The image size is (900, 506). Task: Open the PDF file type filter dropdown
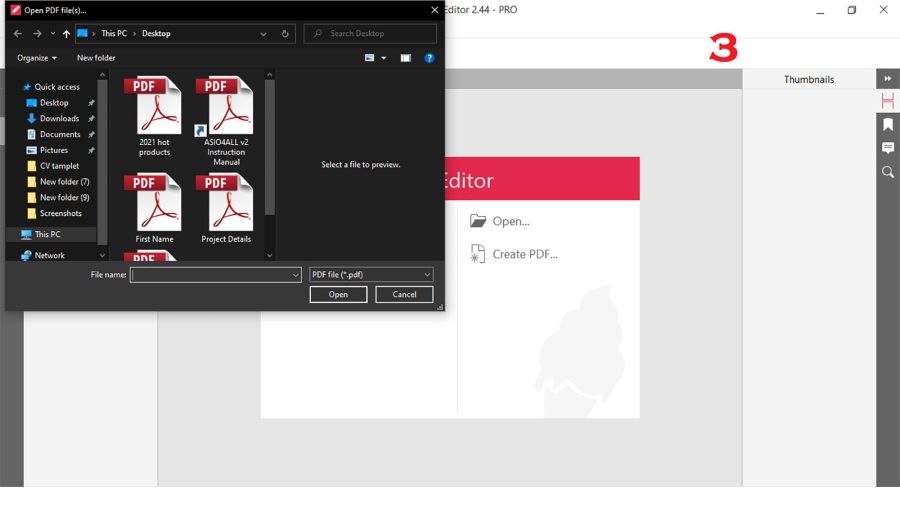pyautogui.click(x=371, y=275)
